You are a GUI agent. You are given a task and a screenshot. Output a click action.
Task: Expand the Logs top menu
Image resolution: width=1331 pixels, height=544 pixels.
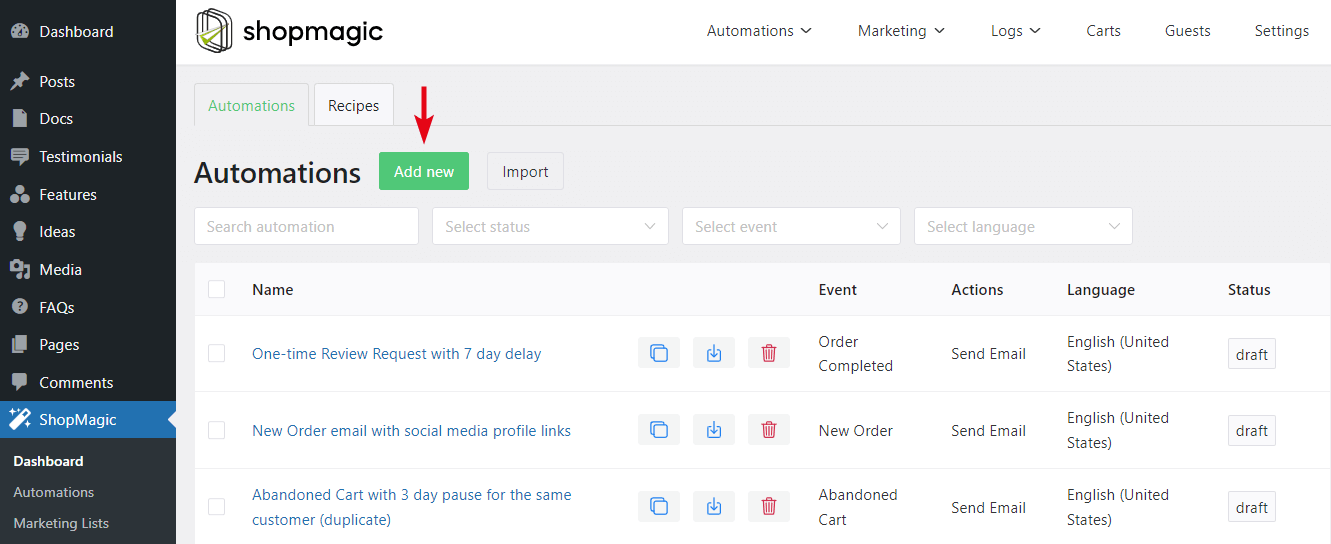tap(1016, 31)
